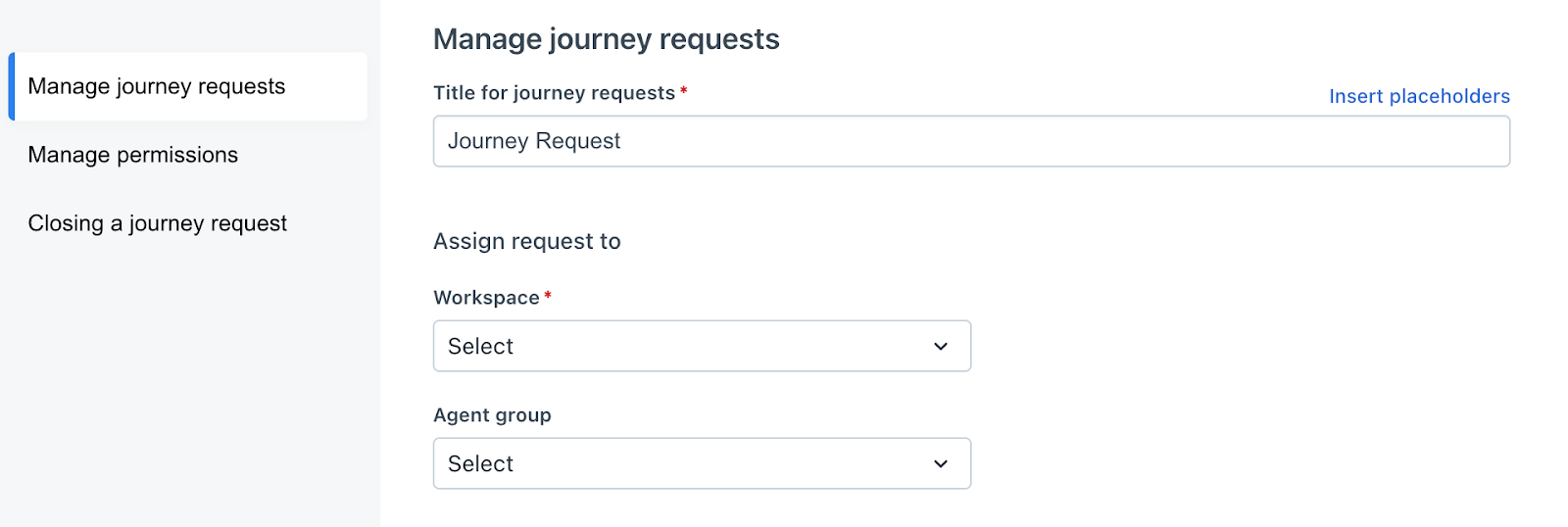Click the Agent group chevron arrow

pyautogui.click(x=941, y=463)
